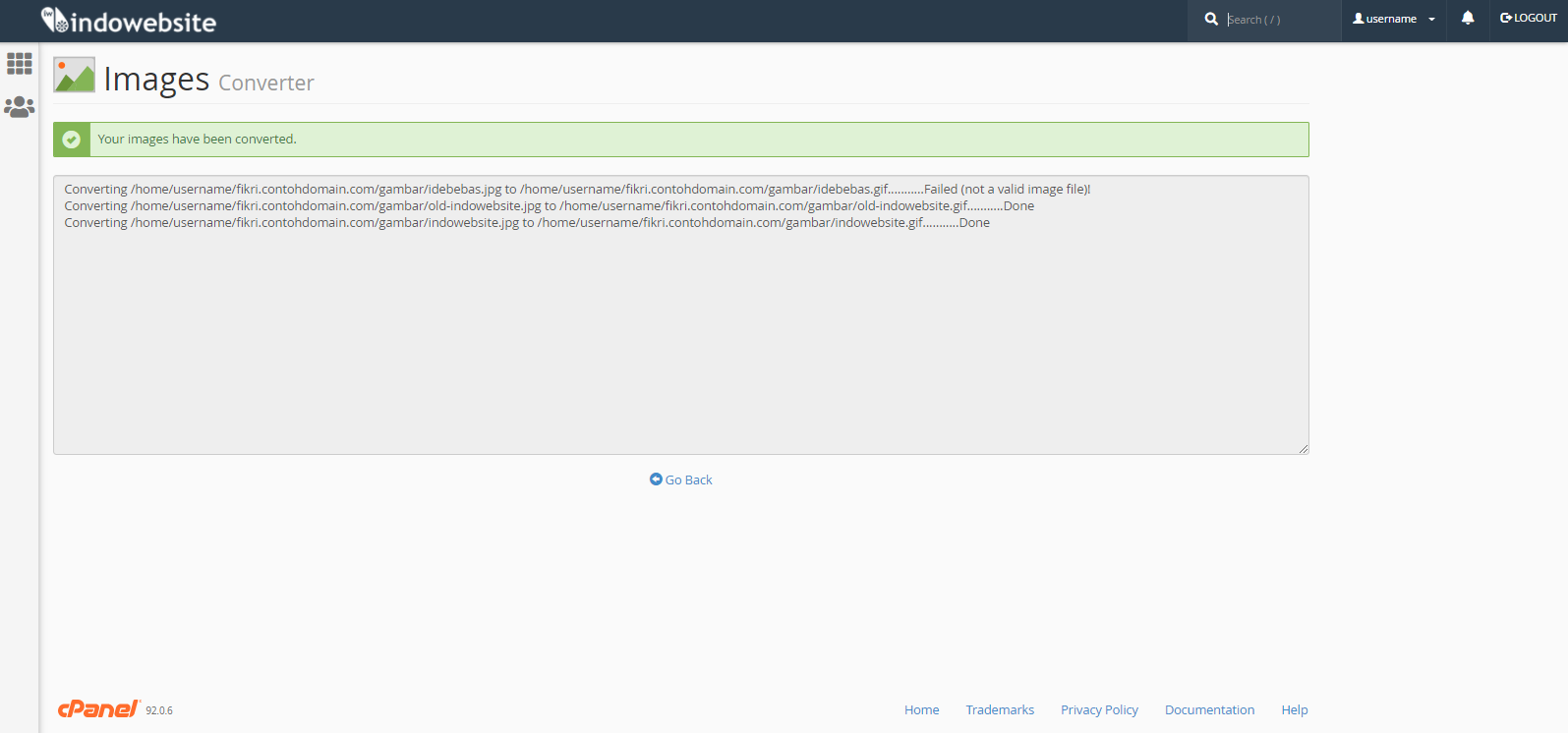Open the Trademarks footer link
This screenshot has height=733, width=1568.
(1000, 709)
